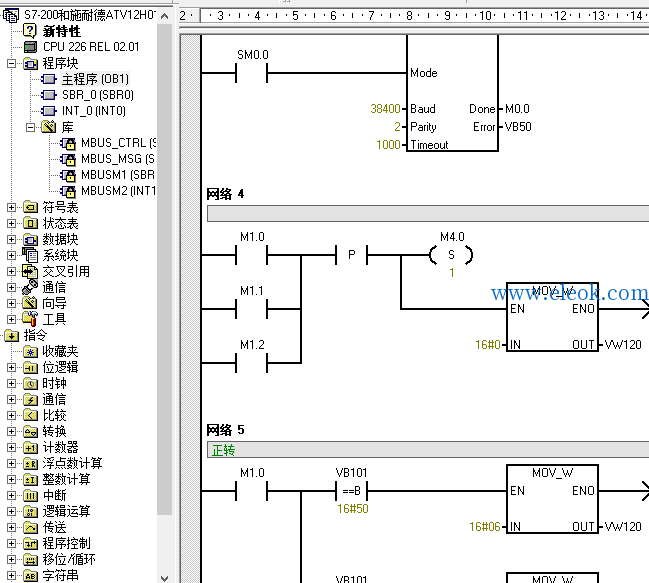This screenshot has width=649, height=583.
Task: Click the 1000 Timeout value
Action: pos(388,145)
